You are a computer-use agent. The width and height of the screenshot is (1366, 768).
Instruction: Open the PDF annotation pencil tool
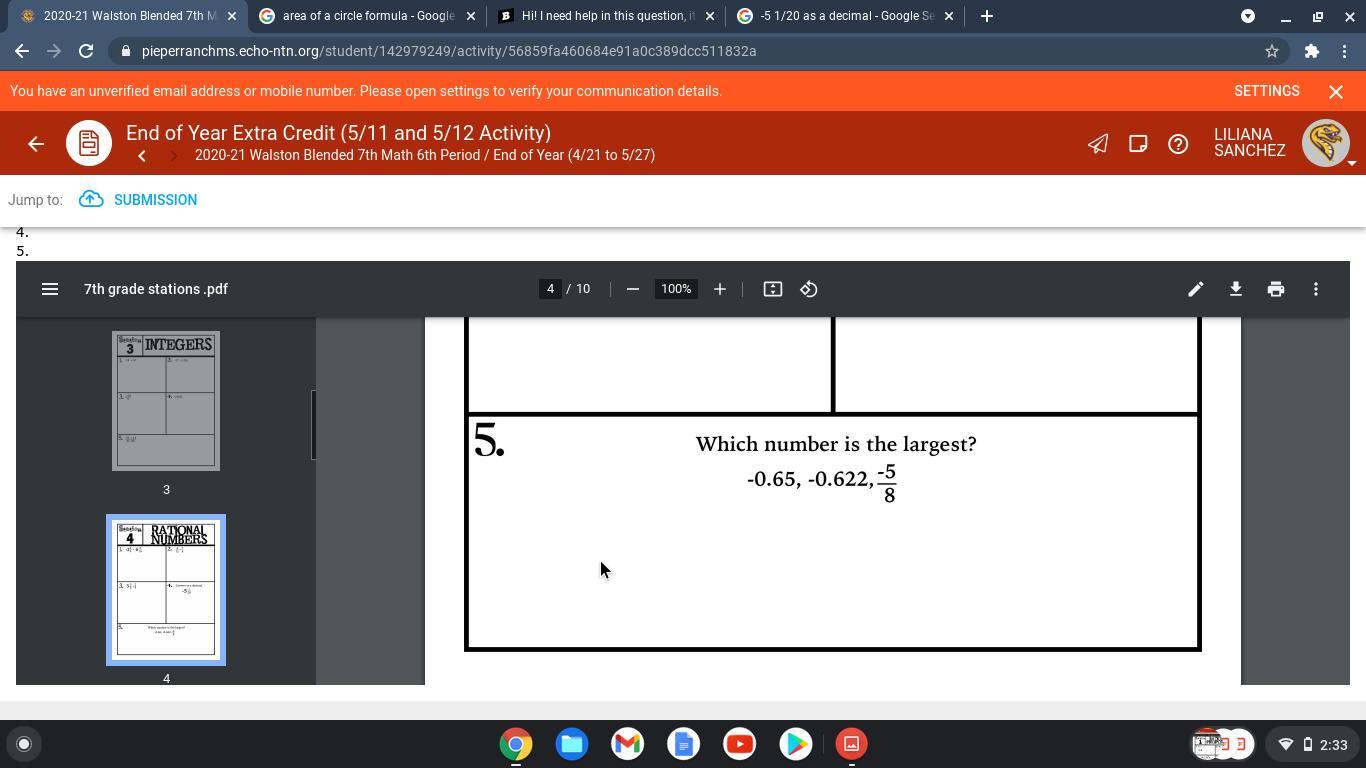pos(1195,289)
